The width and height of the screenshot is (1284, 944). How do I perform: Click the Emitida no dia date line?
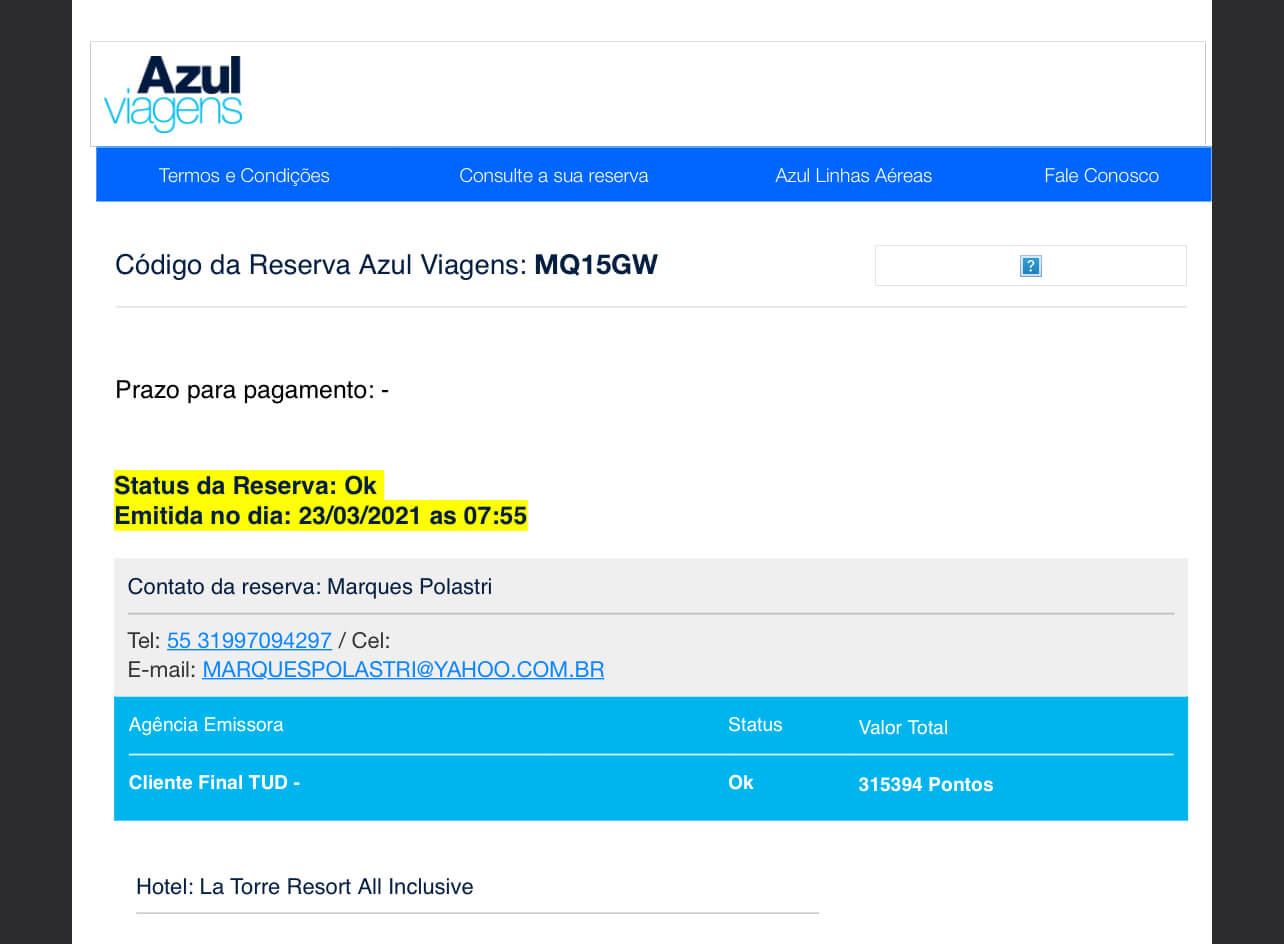[320, 517]
